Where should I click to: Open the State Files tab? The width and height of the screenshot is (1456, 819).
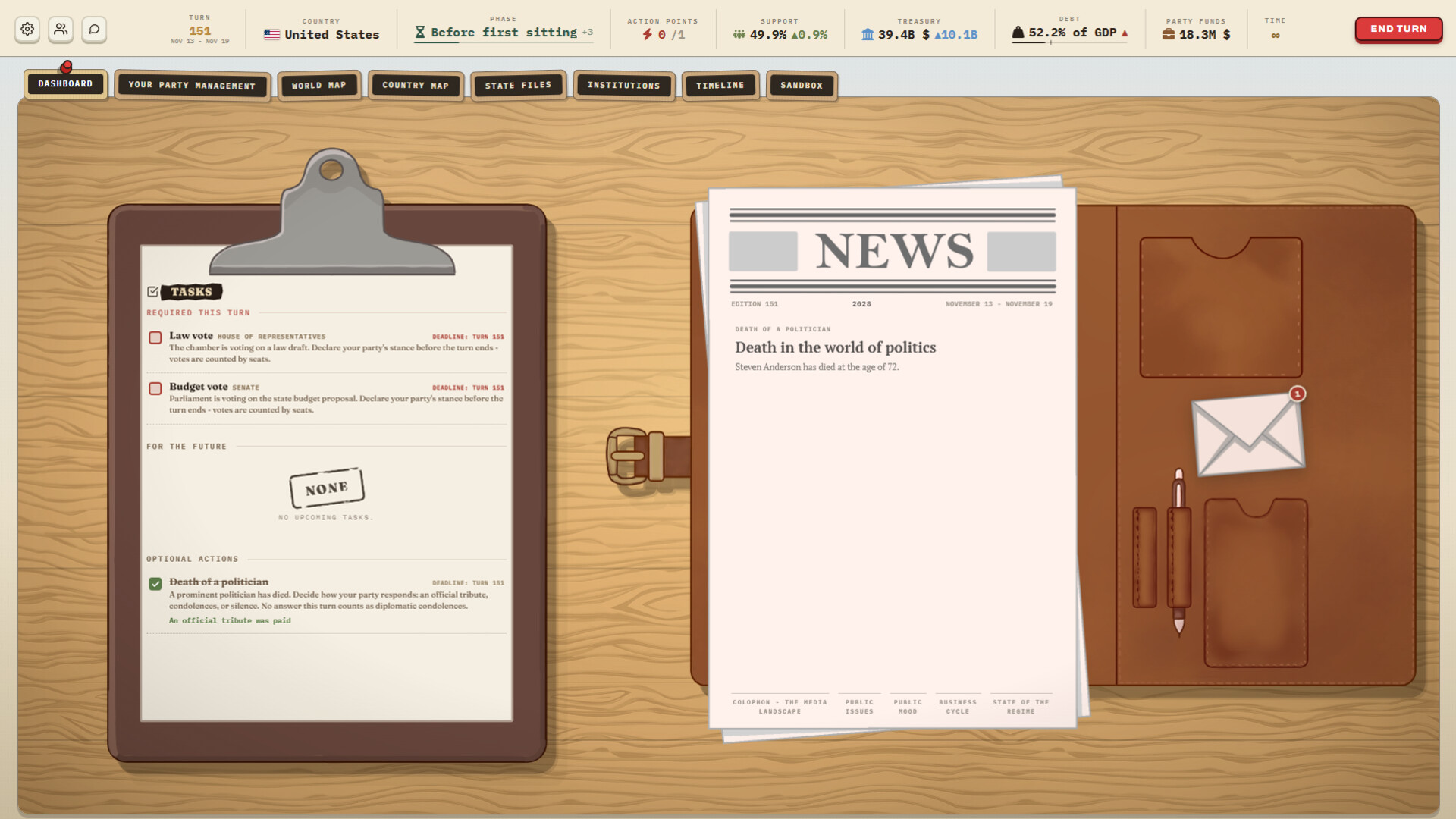pyautogui.click(x=518, y=86)
